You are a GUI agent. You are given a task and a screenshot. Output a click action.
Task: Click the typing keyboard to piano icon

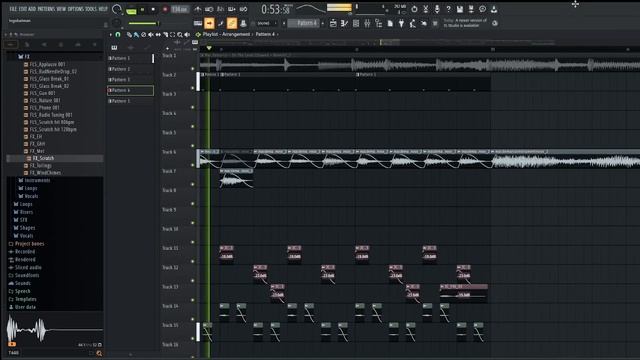198,24
